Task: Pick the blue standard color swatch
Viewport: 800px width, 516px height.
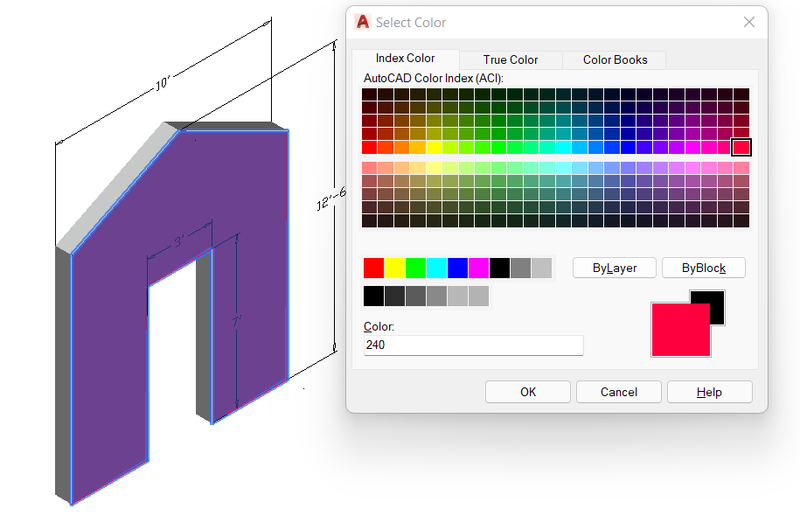Action: pos(458,268)
